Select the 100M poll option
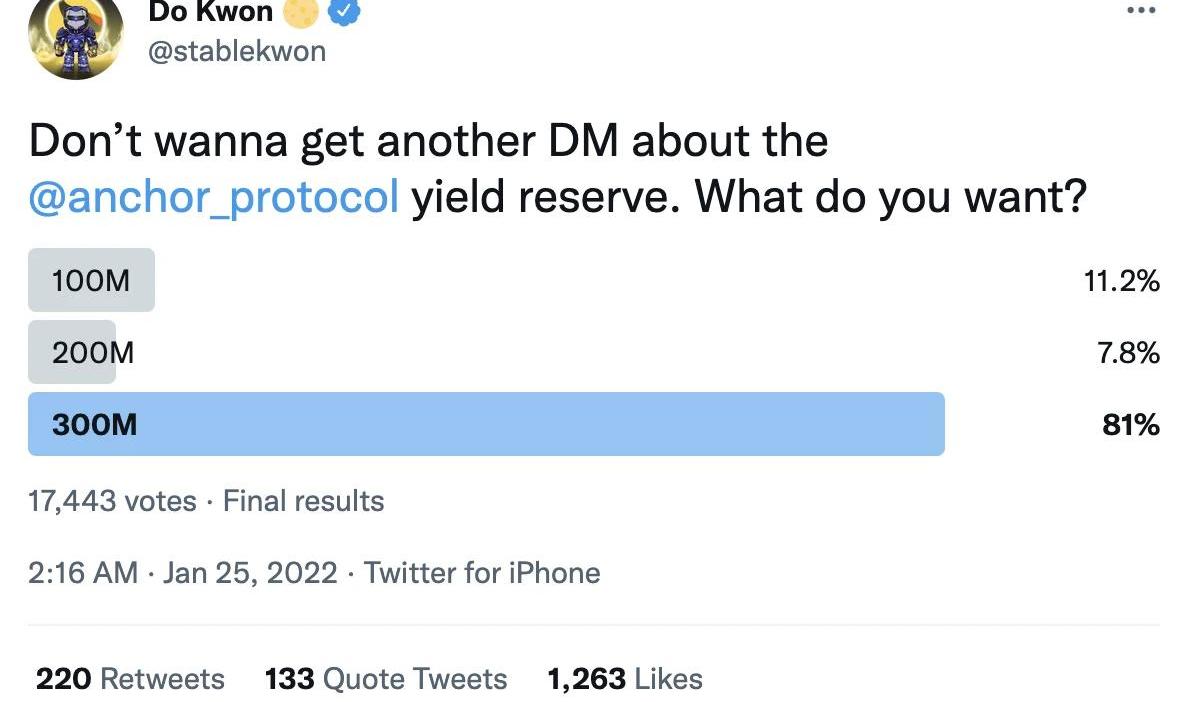This screenshot has height=702, width=1192. tap(91, 281)
